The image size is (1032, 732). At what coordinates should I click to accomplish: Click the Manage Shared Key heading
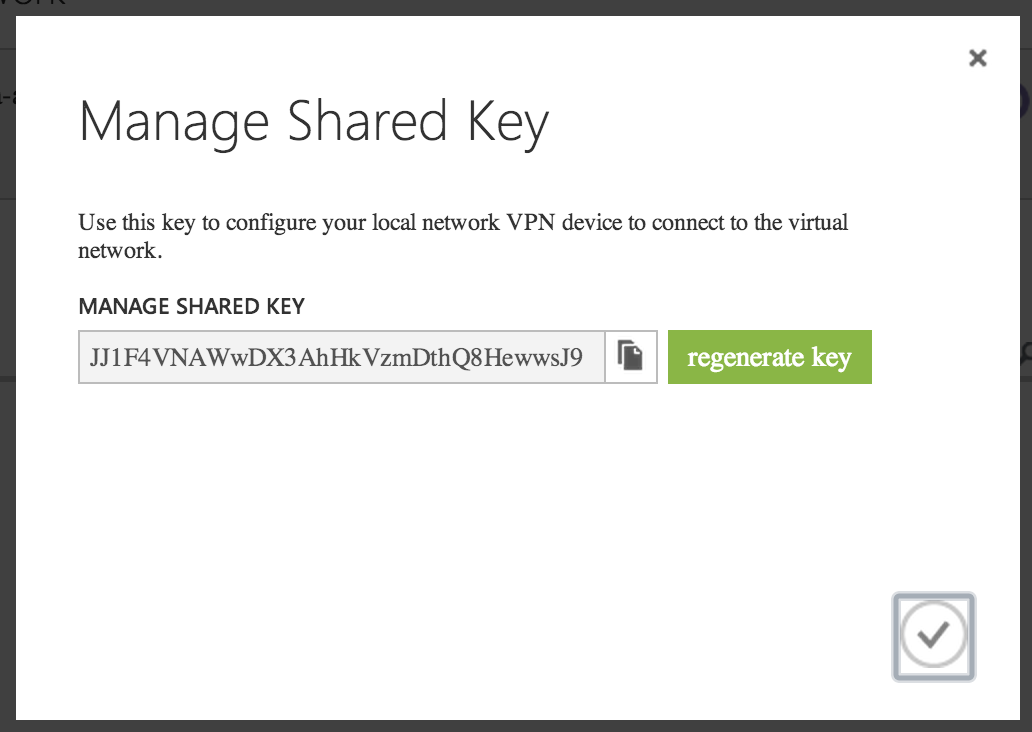pyautogui.click(x=313, y=122)
